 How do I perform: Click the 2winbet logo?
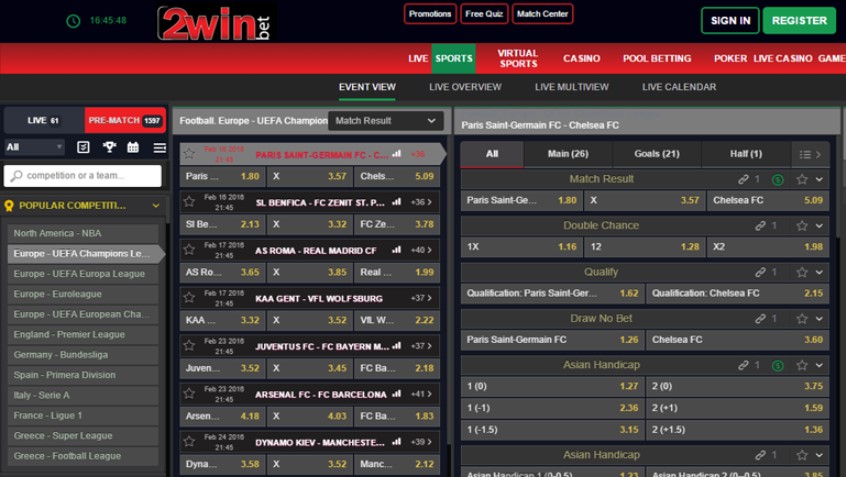point(215,22)
